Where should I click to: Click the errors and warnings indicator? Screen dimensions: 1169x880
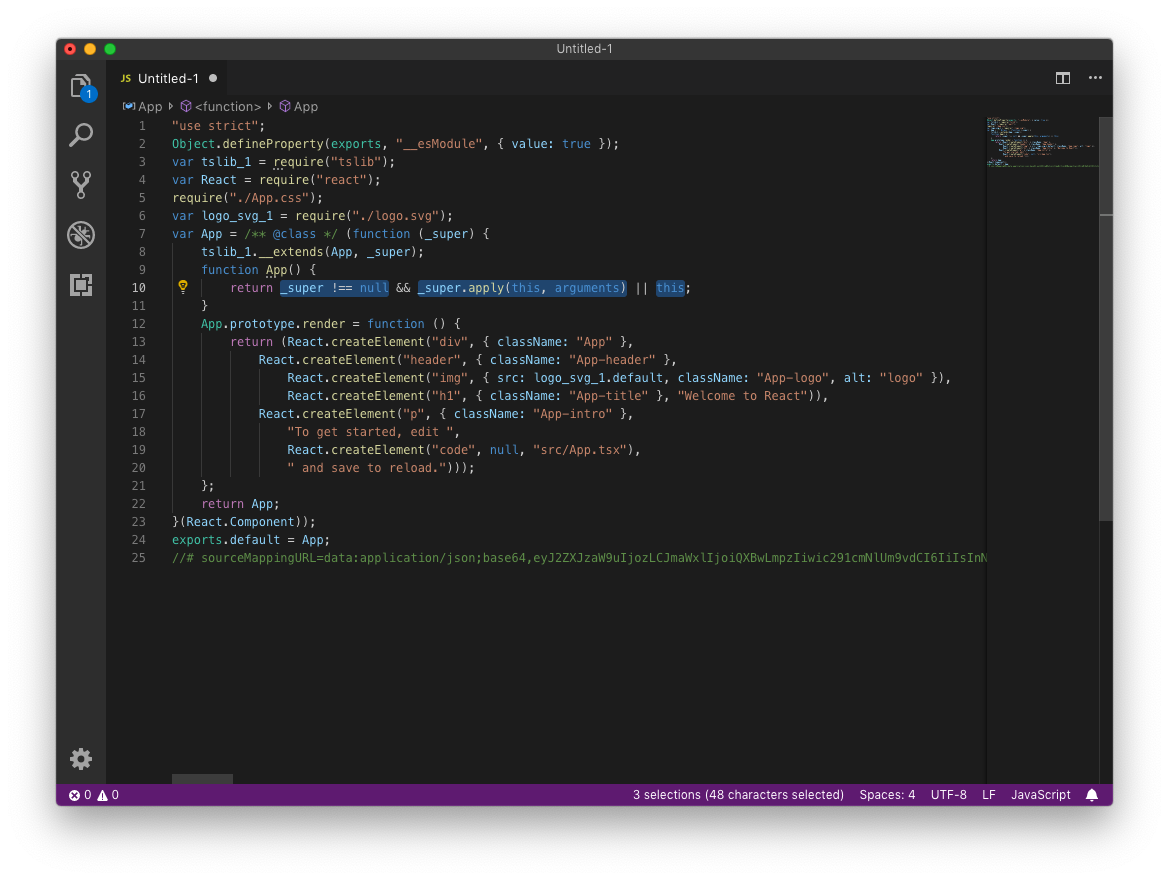pyautogui.click(x=92, y=794)
